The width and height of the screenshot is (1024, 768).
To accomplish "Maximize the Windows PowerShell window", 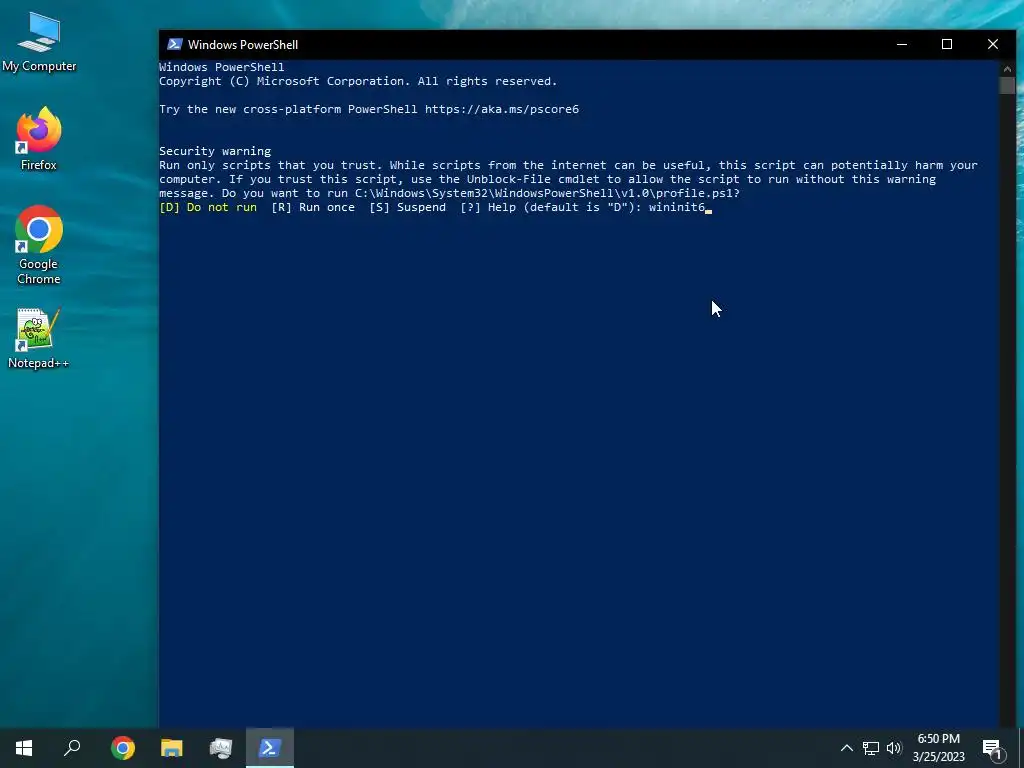I will 947,44.
